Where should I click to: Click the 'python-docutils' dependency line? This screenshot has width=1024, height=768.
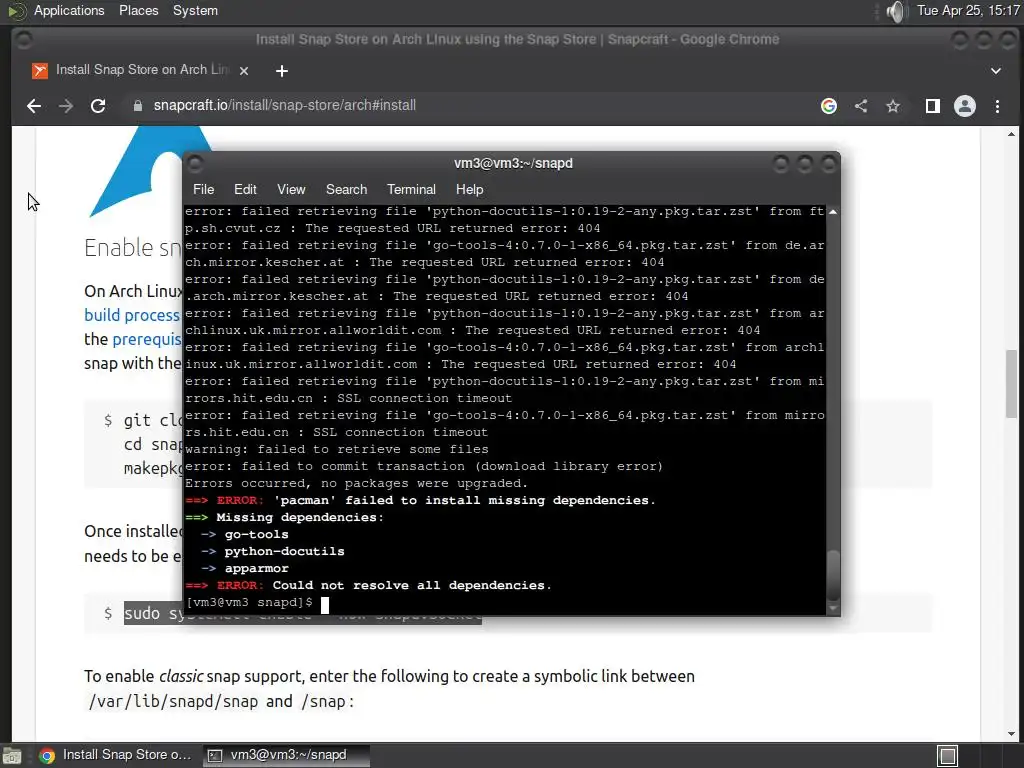point(284,551)
